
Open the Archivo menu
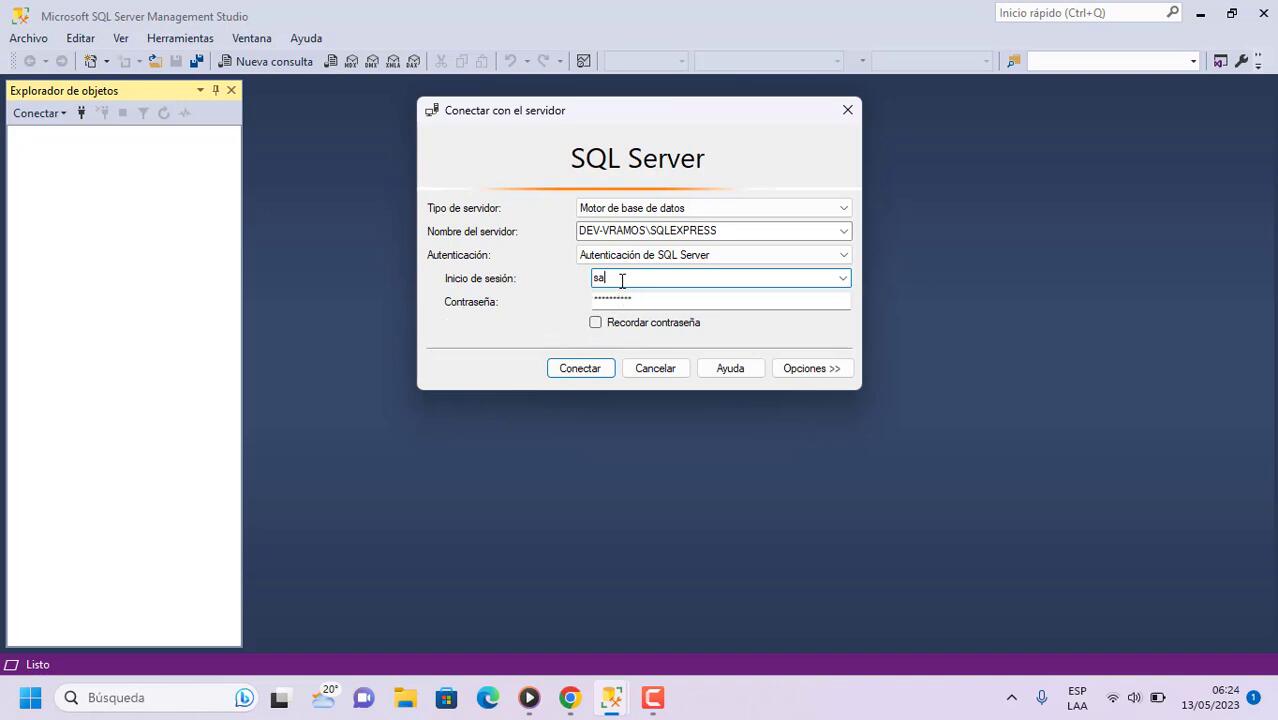28,38
